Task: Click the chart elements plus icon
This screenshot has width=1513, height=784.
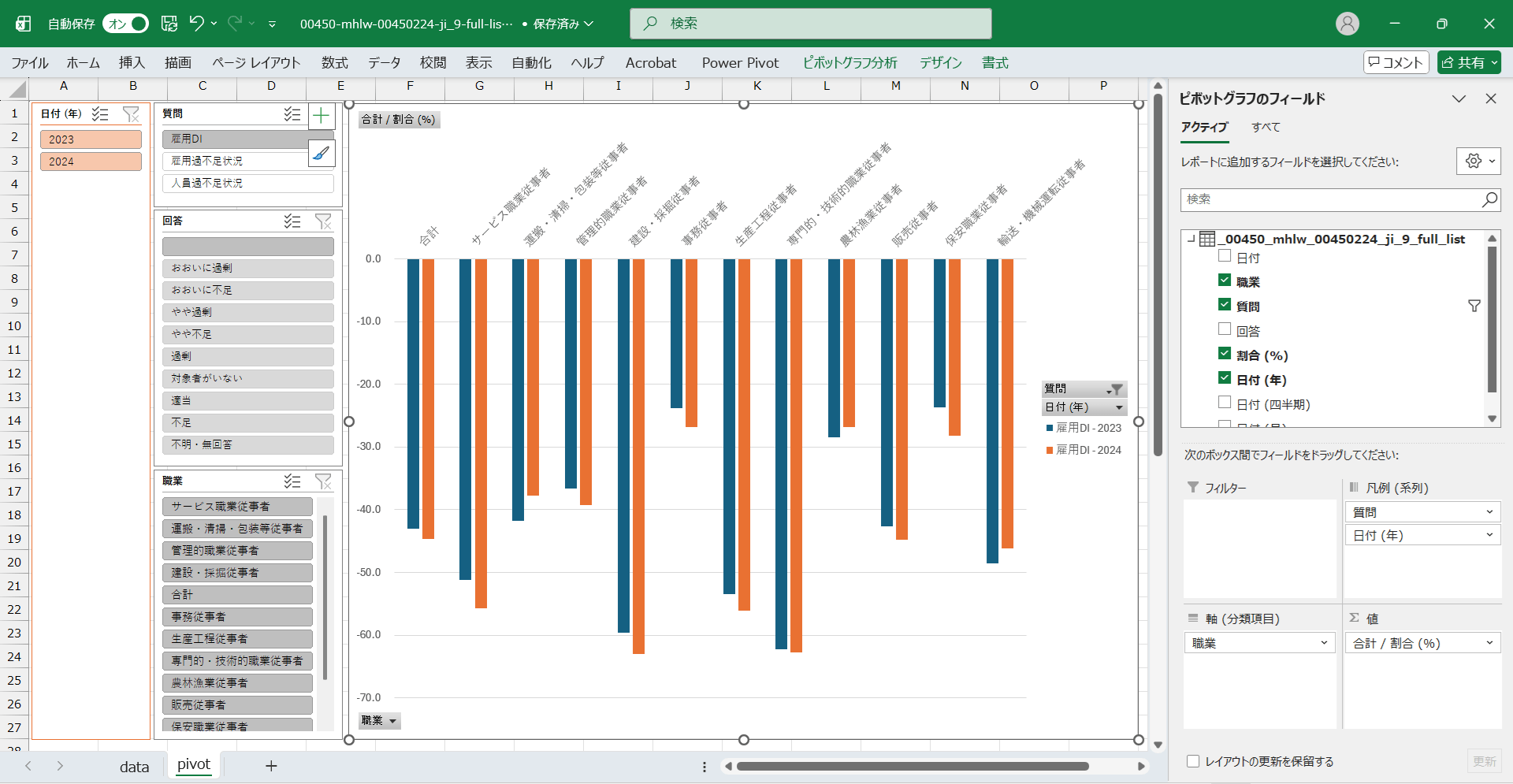Action: [x=321, y=117]
